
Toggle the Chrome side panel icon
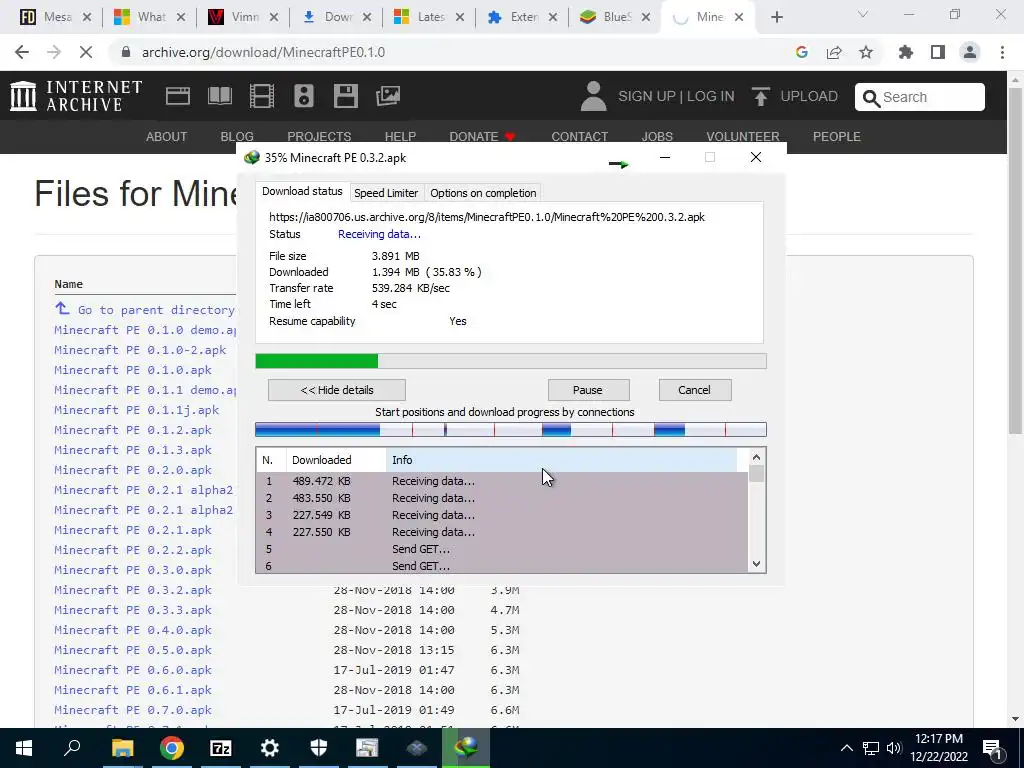(x=938, y=52)
